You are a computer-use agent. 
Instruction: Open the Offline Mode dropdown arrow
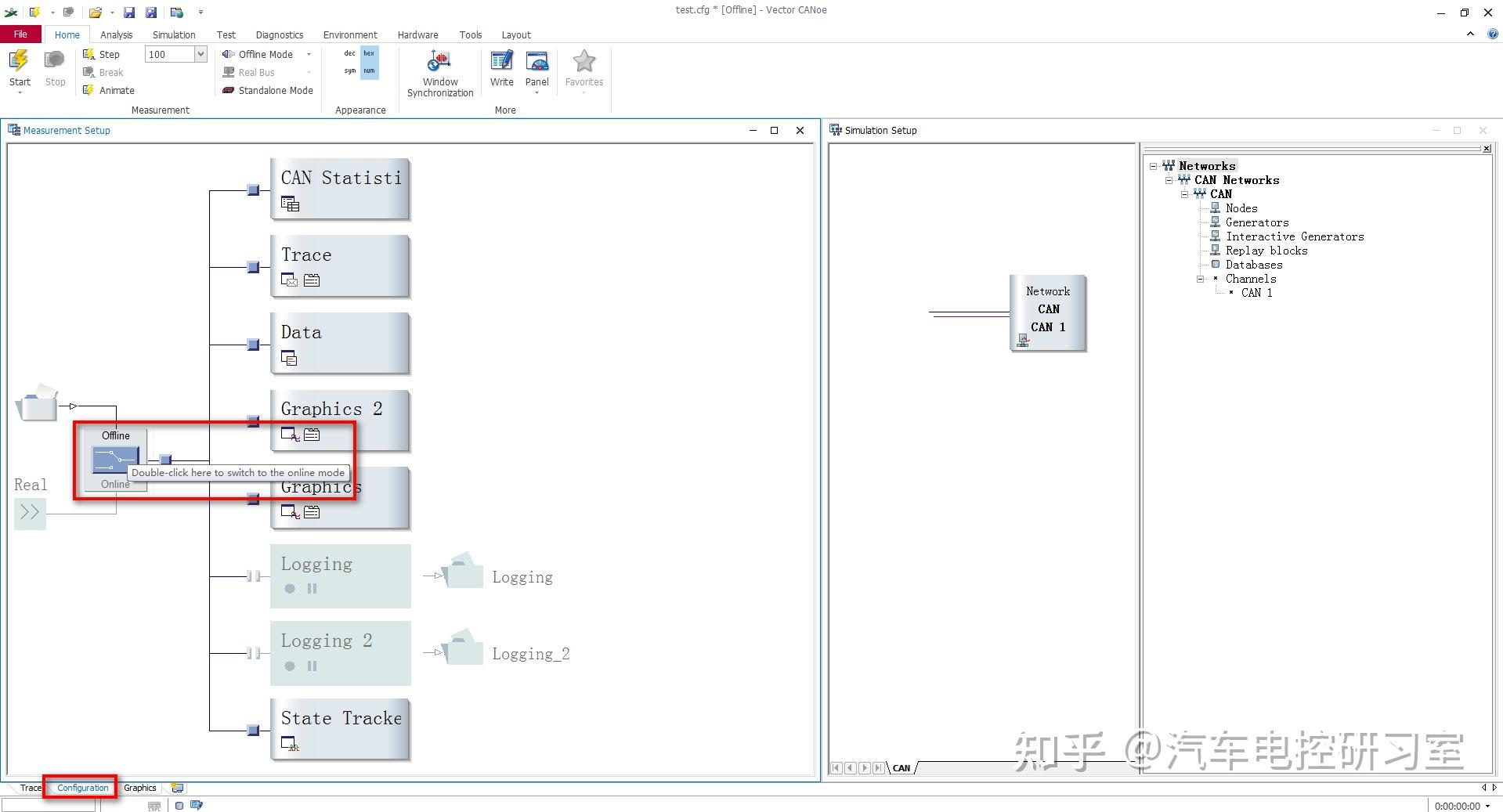tap(309, 54)
